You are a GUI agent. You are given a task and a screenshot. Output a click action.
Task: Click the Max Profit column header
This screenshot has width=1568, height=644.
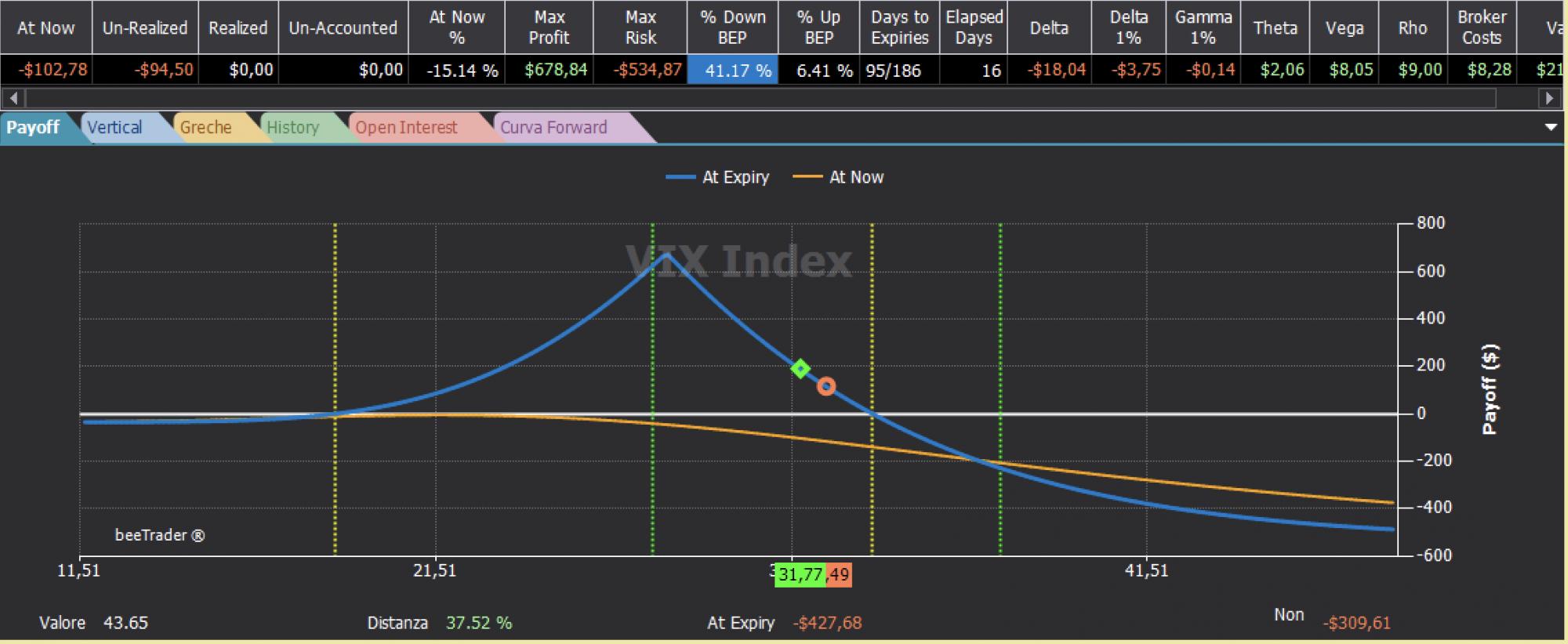click(x=549, y=27)
